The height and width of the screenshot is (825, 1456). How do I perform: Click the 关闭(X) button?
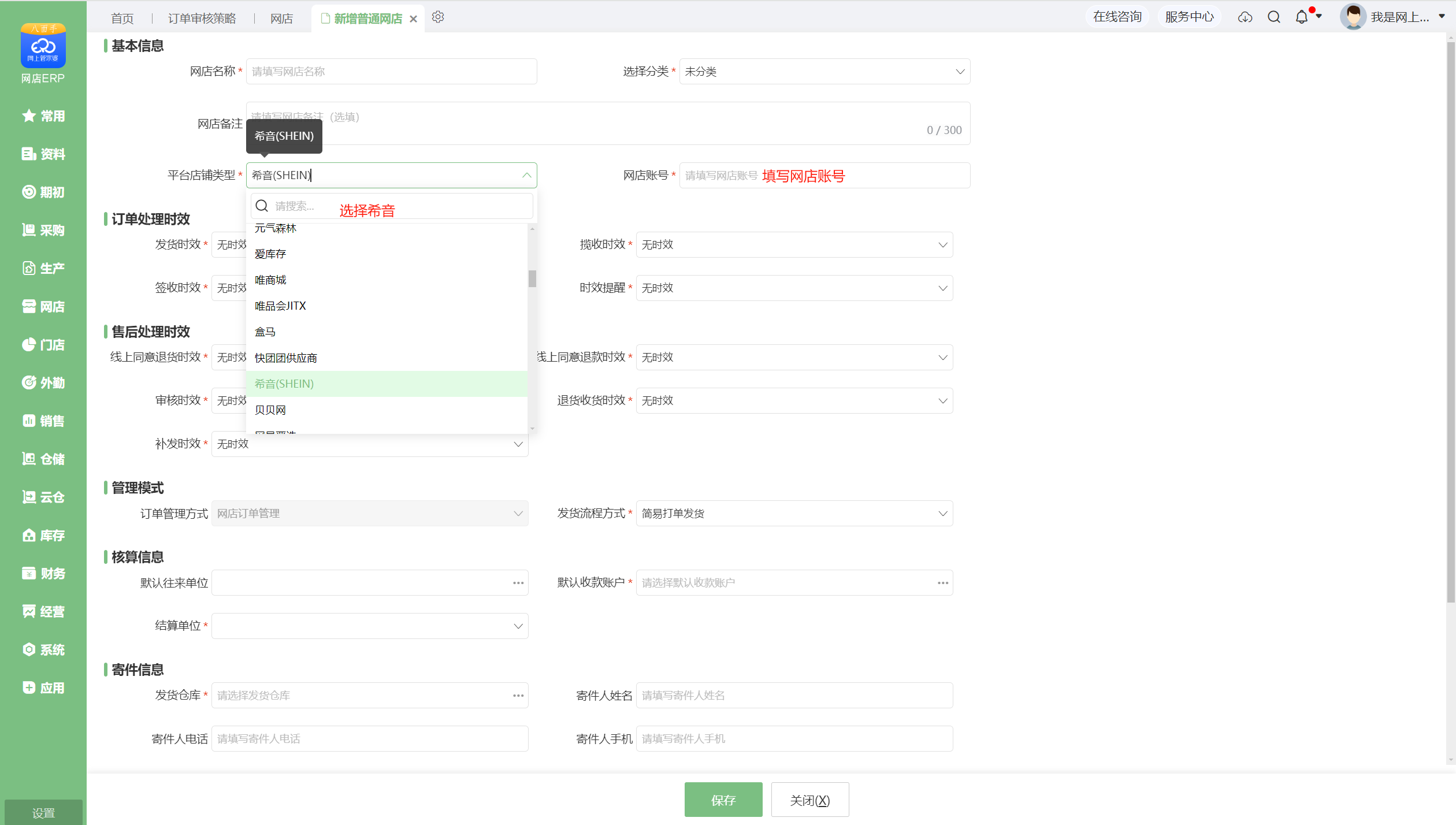[x=810, y=800]
